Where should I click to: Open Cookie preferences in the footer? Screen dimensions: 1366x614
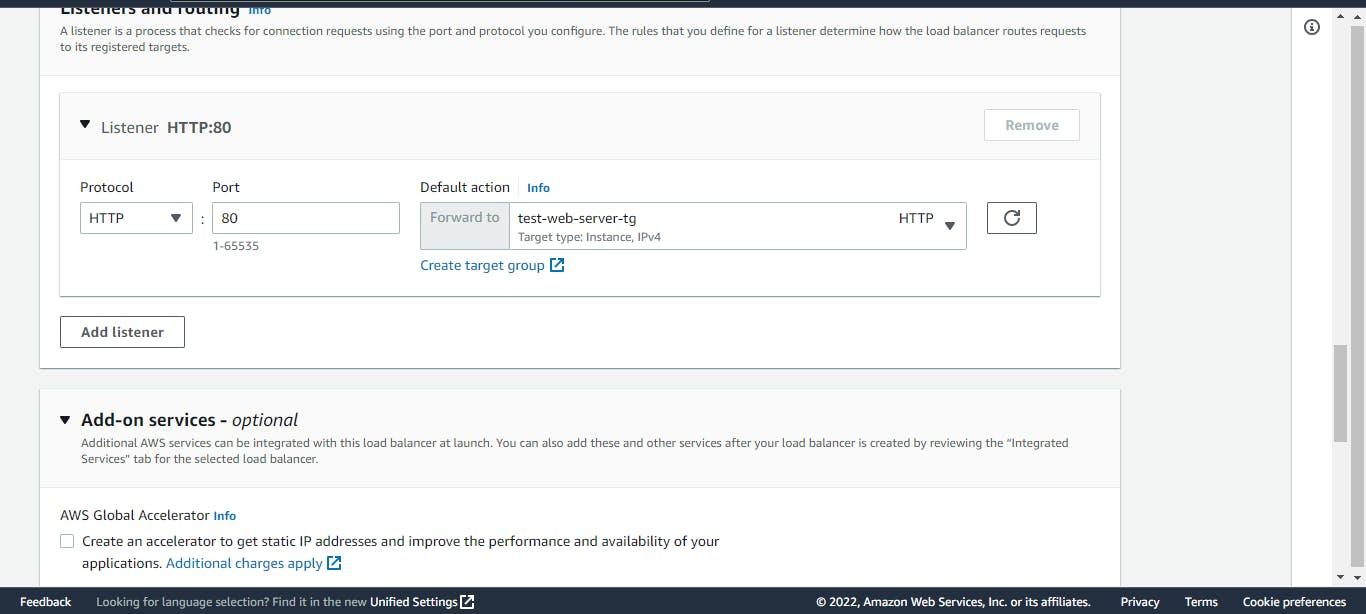[1294, 601]
